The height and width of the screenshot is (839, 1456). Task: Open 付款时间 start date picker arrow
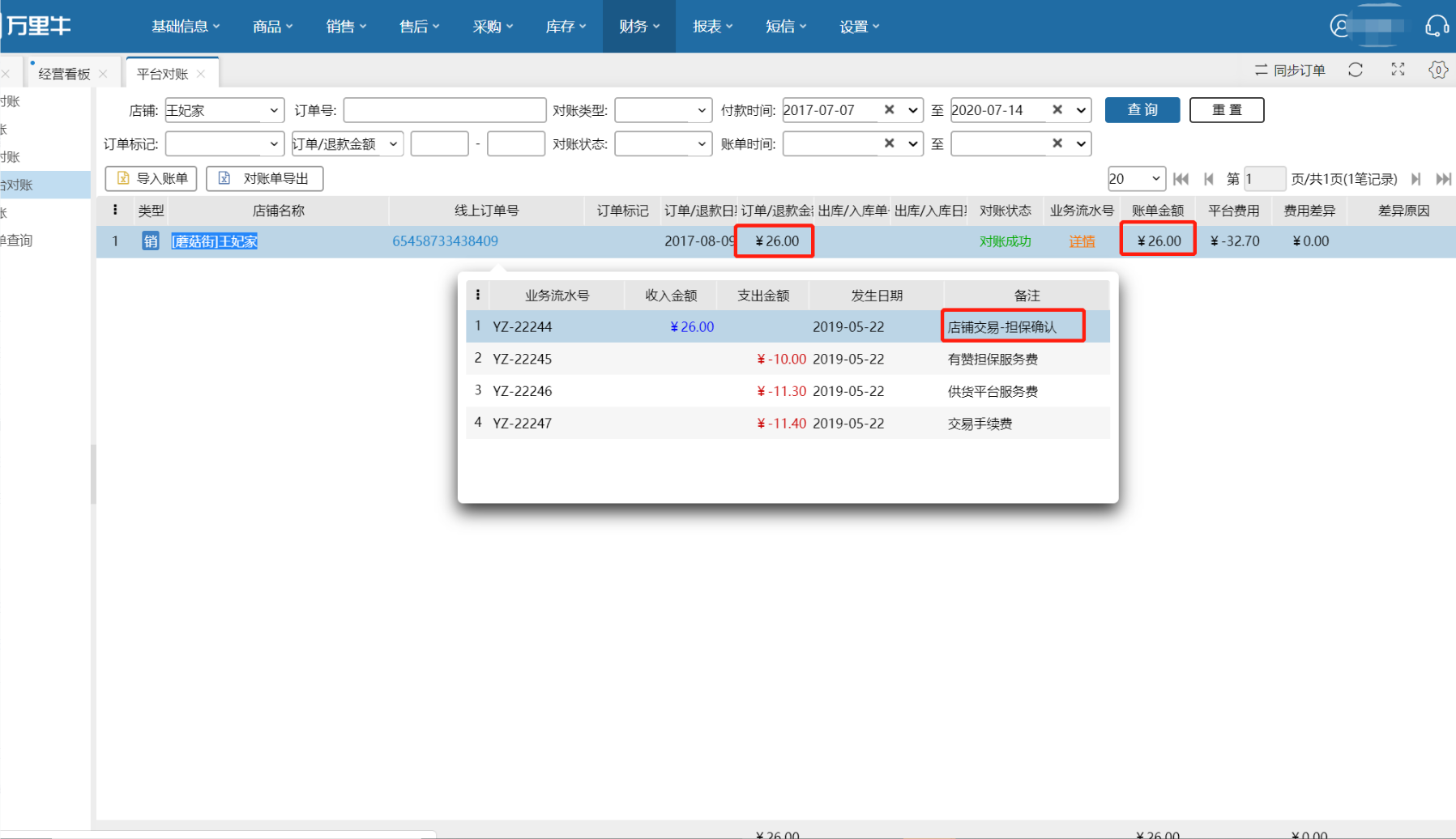(x=913, y=110)
